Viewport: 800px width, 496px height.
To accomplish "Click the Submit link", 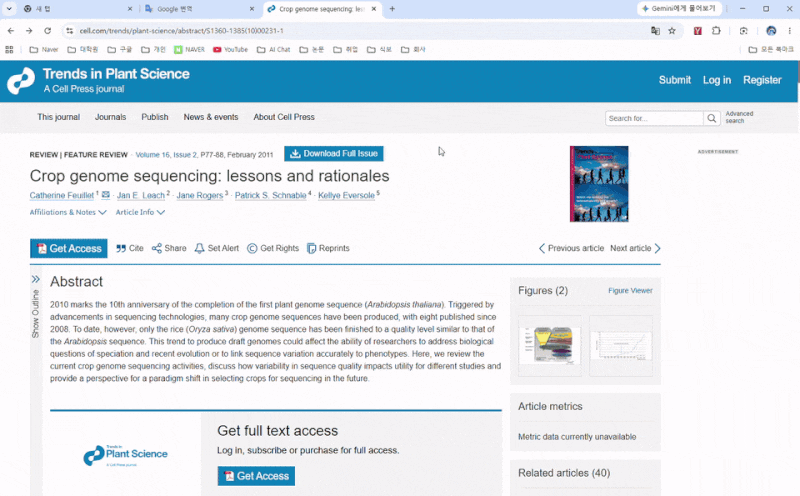I will coord(674,80).
